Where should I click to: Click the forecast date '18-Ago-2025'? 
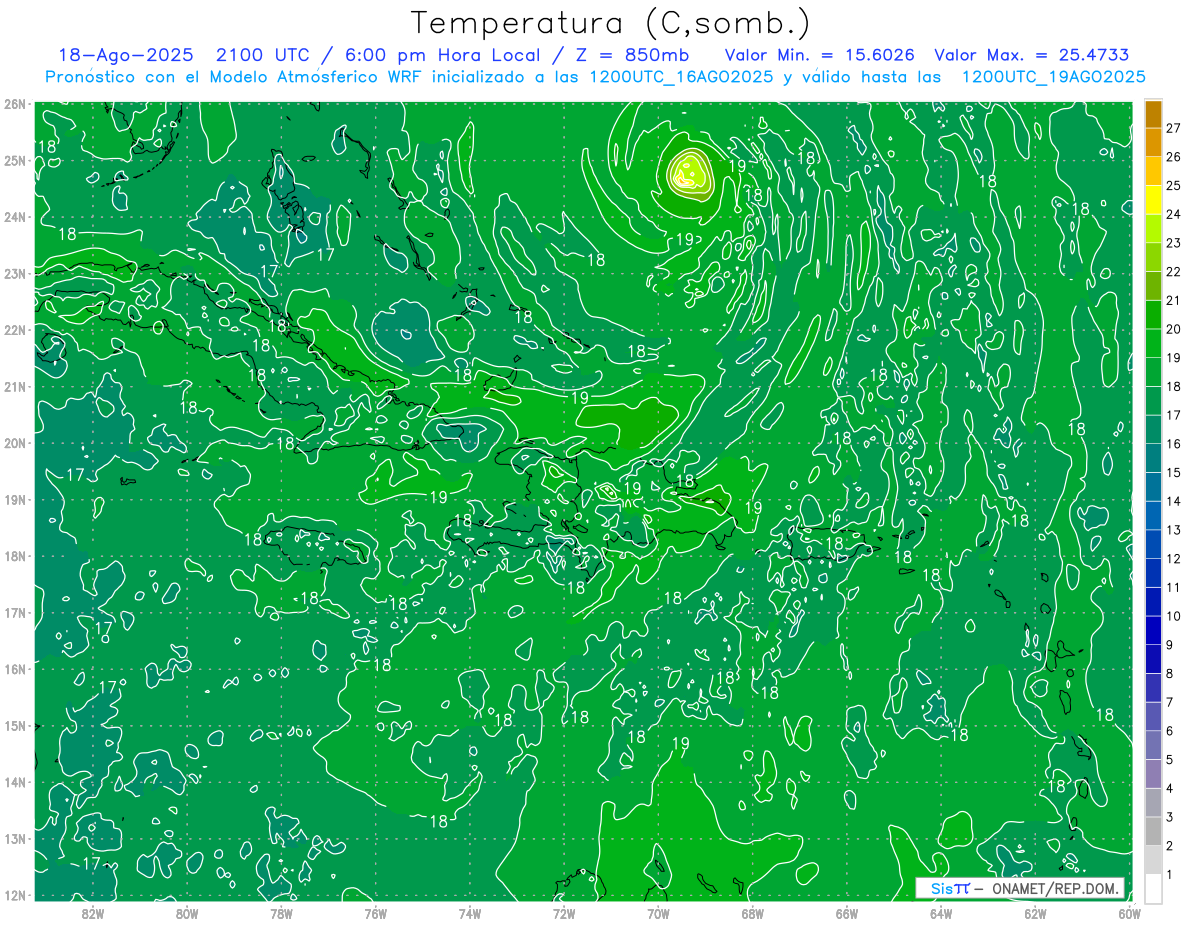tap(128, 55)
